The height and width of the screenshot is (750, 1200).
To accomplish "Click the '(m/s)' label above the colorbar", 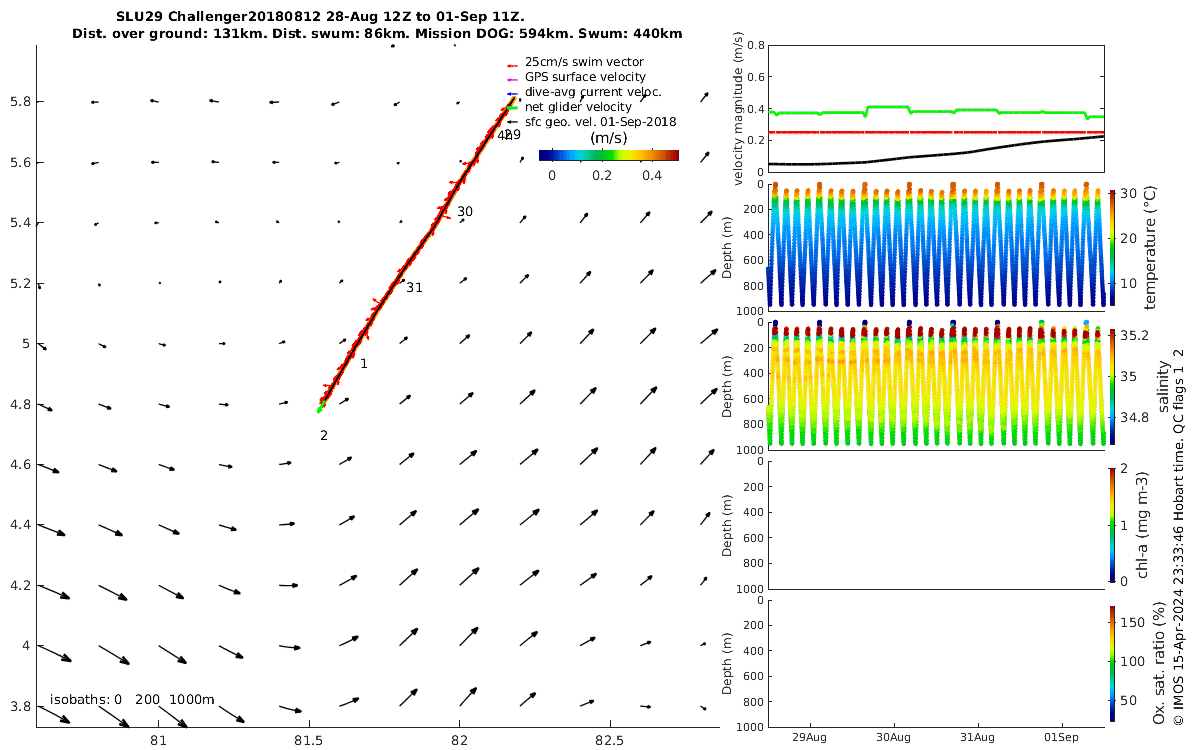I will [x=609, y=138].
